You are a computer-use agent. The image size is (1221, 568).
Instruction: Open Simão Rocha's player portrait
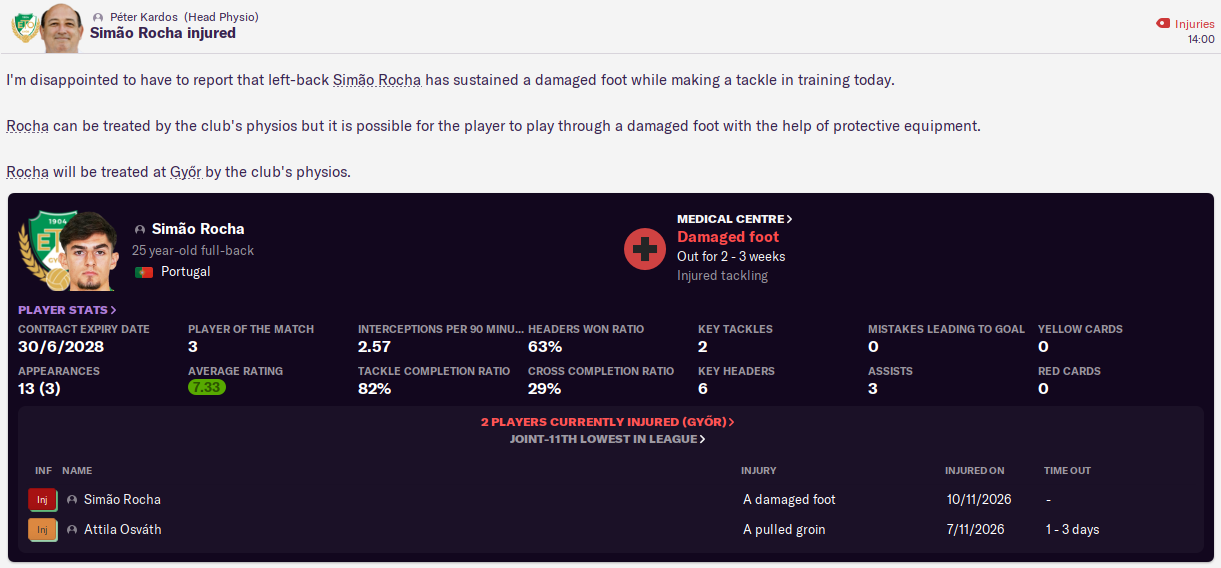tap(88, 251)
